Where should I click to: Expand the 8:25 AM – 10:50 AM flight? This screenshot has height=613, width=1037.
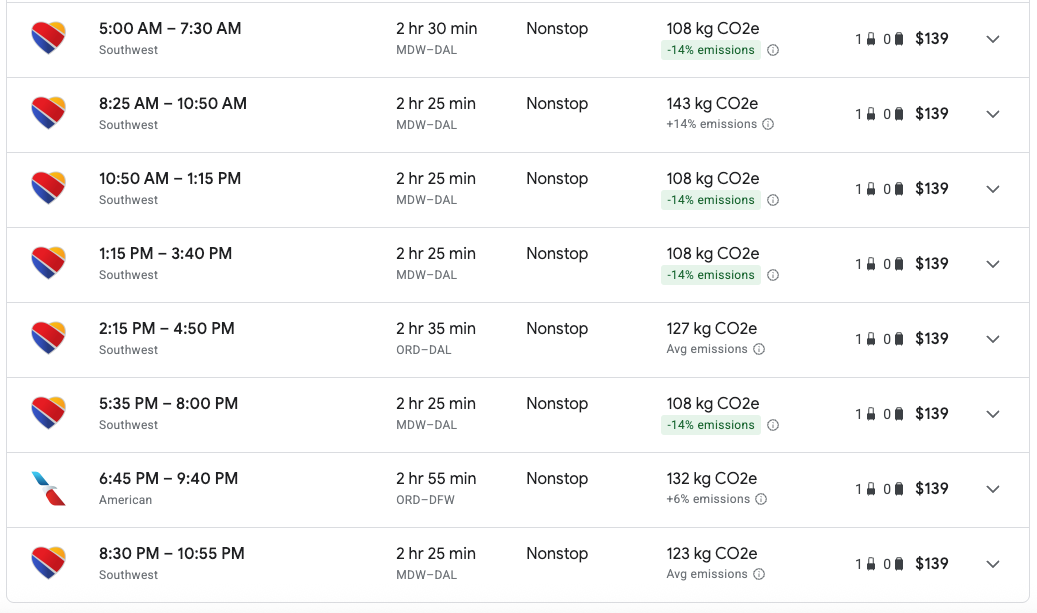pyautogui.click(x=993, y=114)
